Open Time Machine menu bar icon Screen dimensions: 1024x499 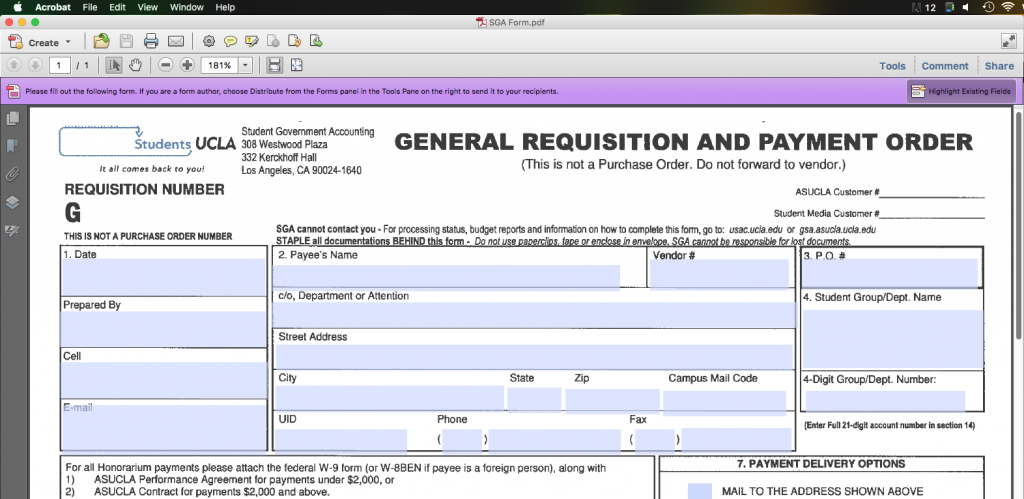tap(988, 7)
